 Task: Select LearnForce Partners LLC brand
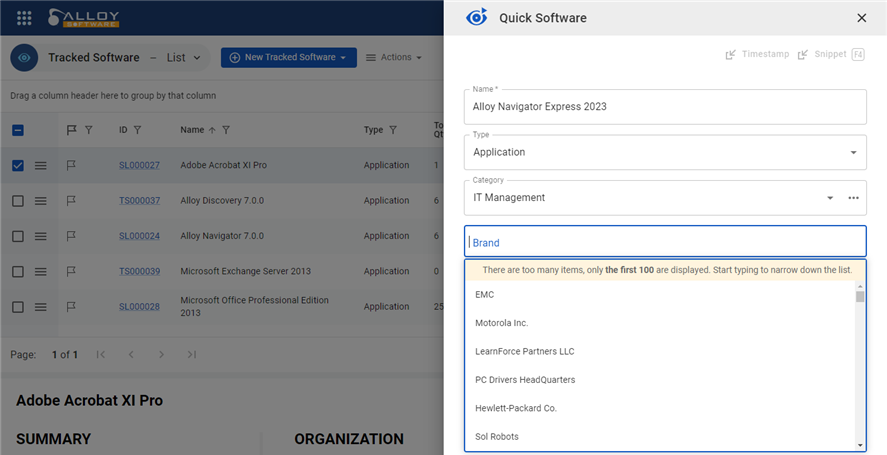(661, 351)
